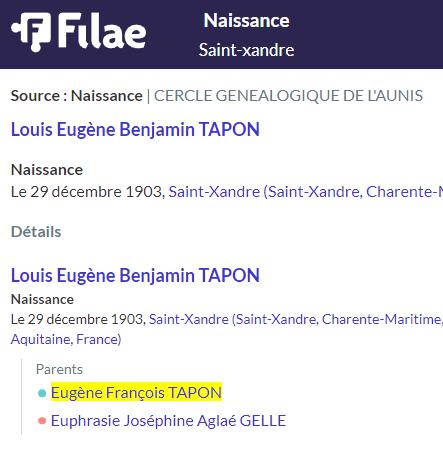This screenshot has width=443, height=458.
Task: Click the vertical line beside the Parents list
Action: (22, 397)
